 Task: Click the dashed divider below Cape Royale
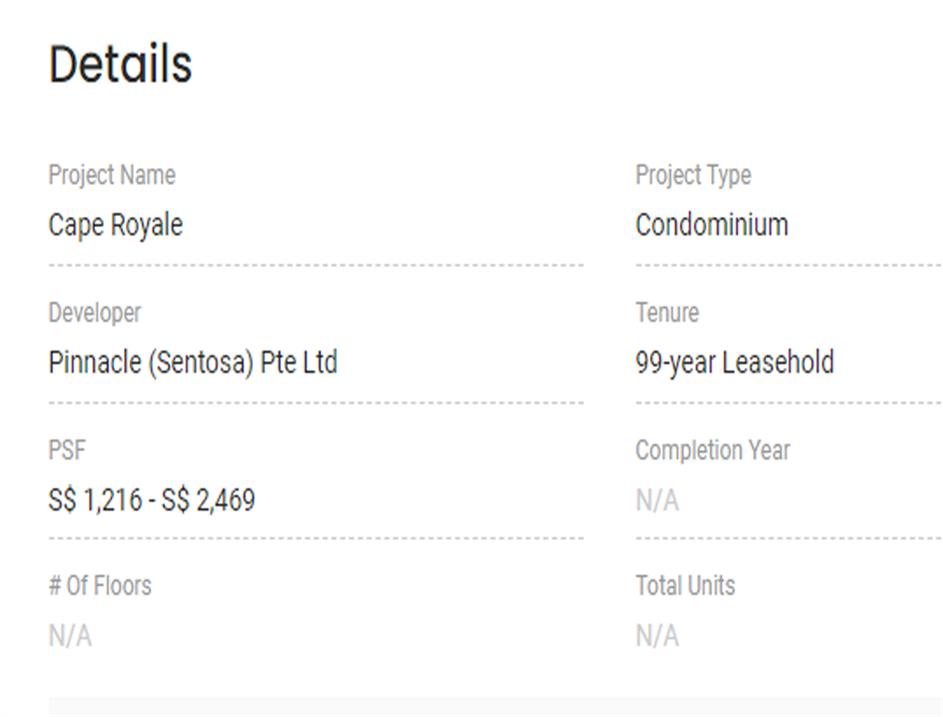[x=315, y=266]
